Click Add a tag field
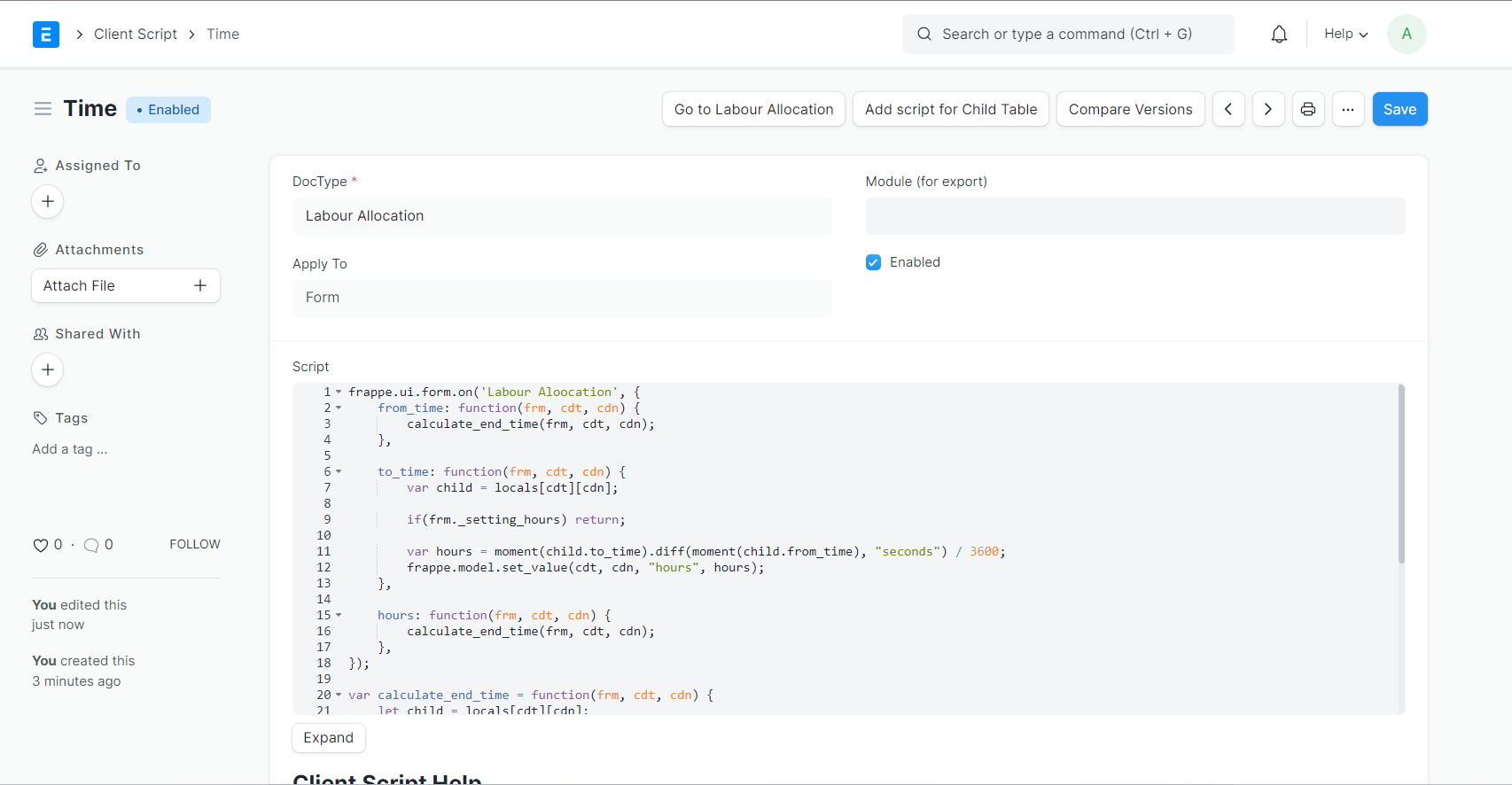This screenshot has height=785, width=1512. click(70, 449)
